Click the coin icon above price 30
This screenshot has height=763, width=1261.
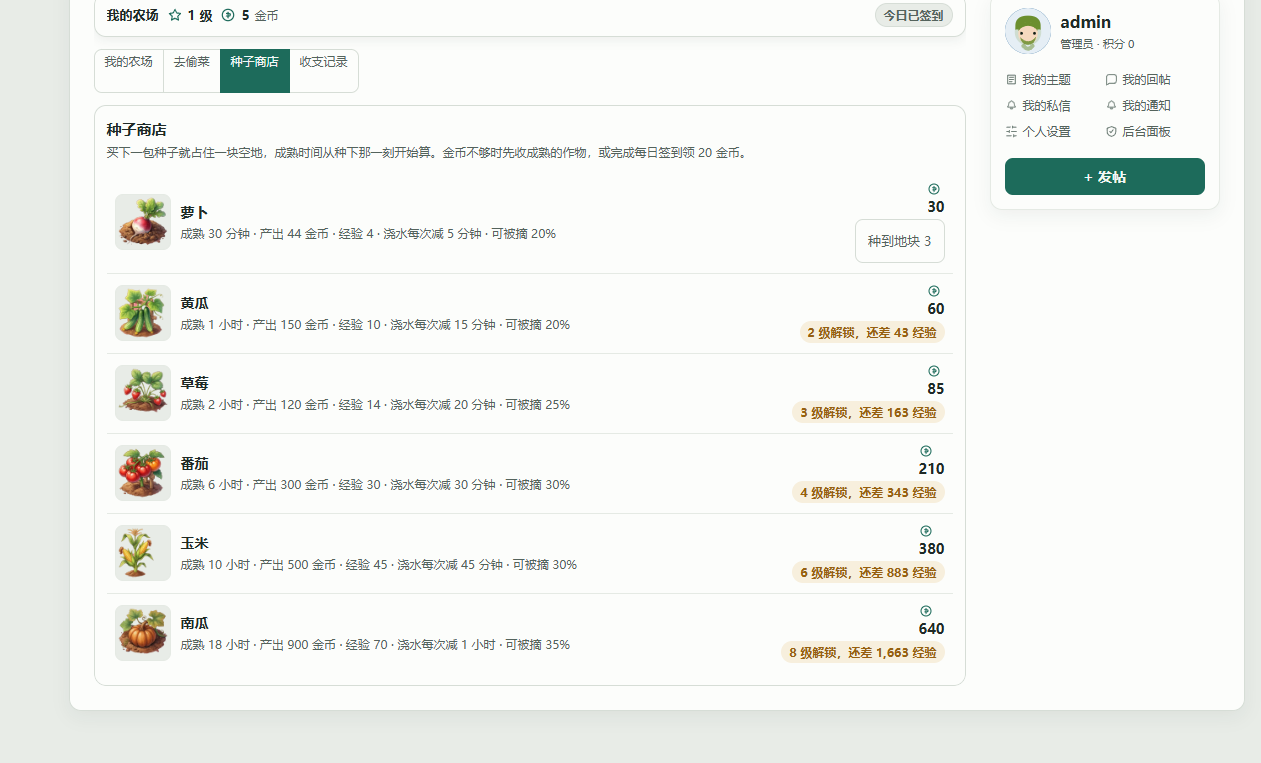(934, 189)
